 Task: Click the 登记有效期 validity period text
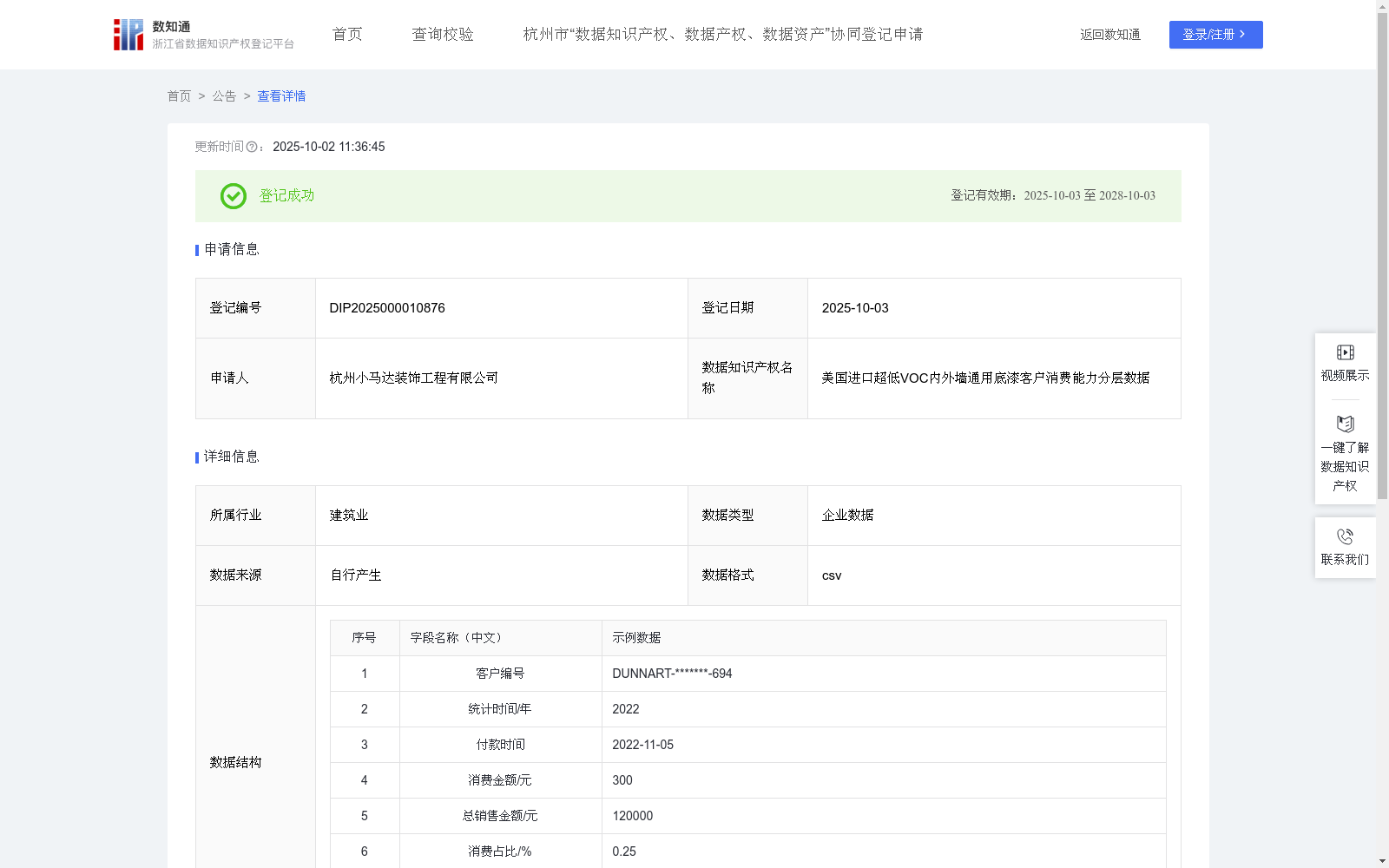1053,195
